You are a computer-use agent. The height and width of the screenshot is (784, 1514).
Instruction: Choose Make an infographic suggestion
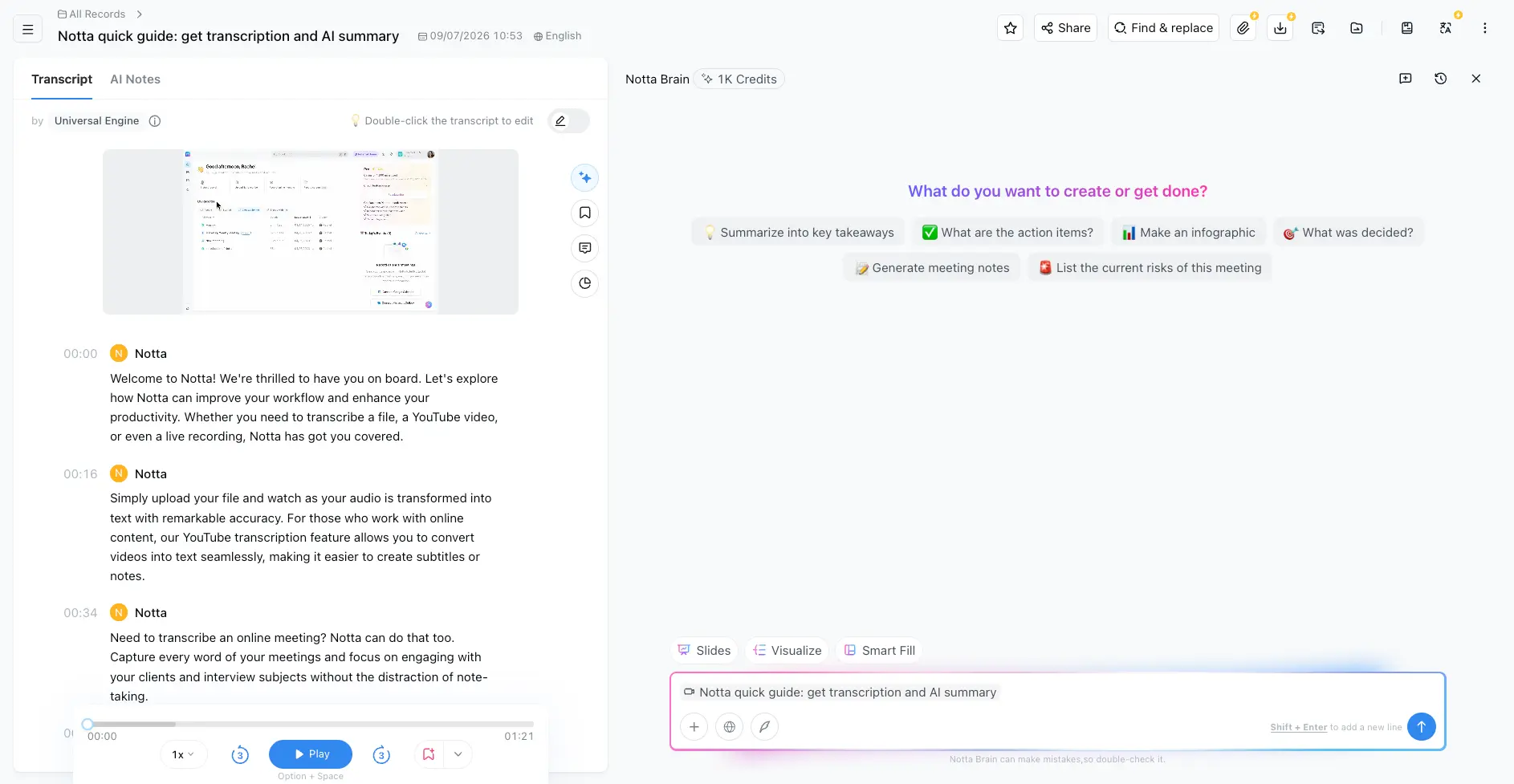[1188, 233]
